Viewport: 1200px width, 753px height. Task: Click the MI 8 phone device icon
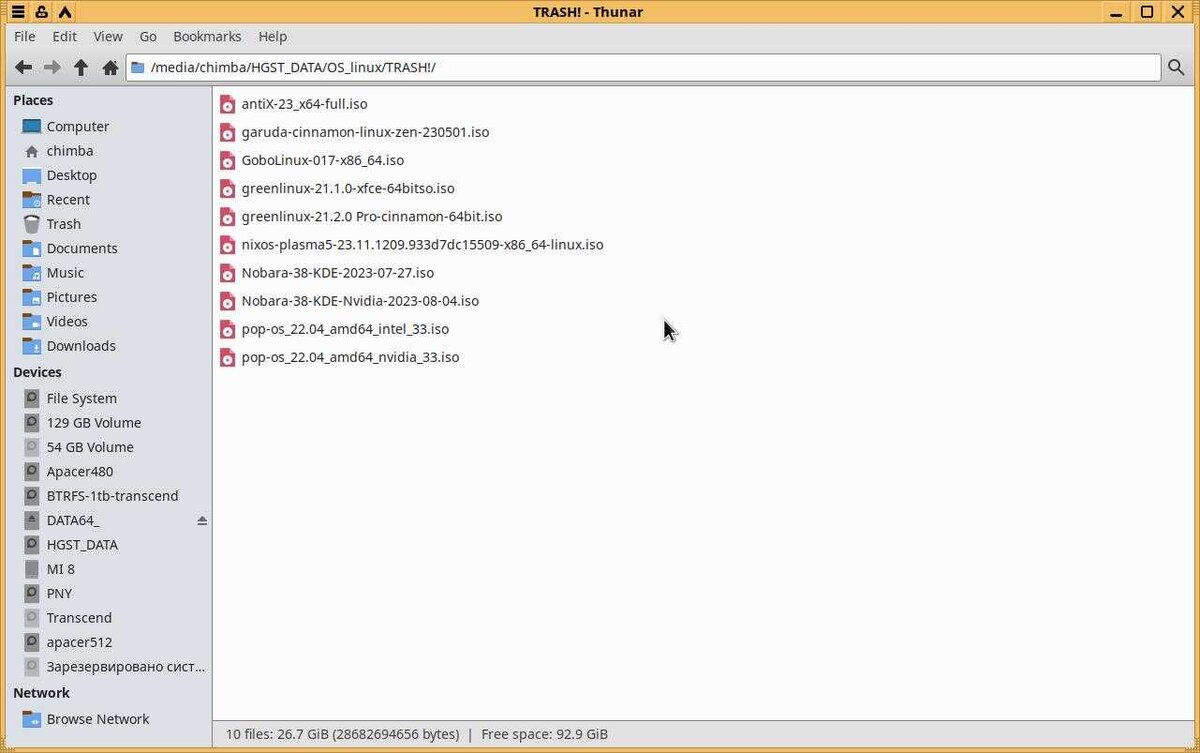[32, 569]
